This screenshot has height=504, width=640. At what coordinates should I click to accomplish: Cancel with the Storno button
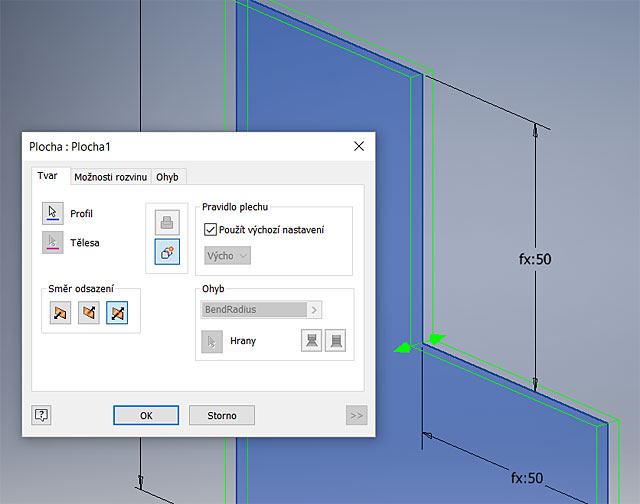pyautogui.click(x=222, y=415)
